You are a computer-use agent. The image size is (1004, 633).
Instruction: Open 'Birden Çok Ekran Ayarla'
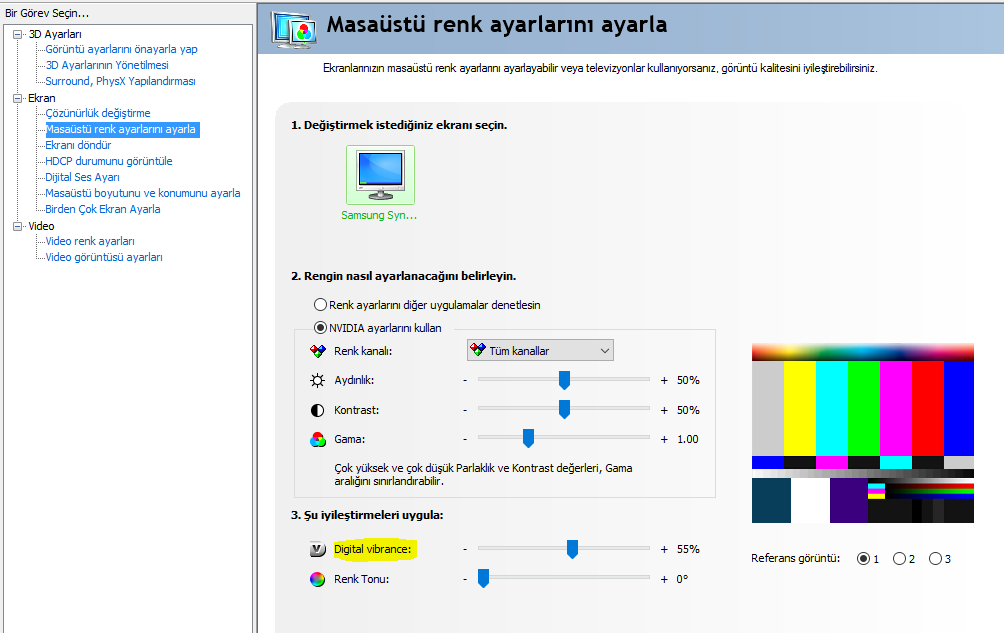[103, 209]
